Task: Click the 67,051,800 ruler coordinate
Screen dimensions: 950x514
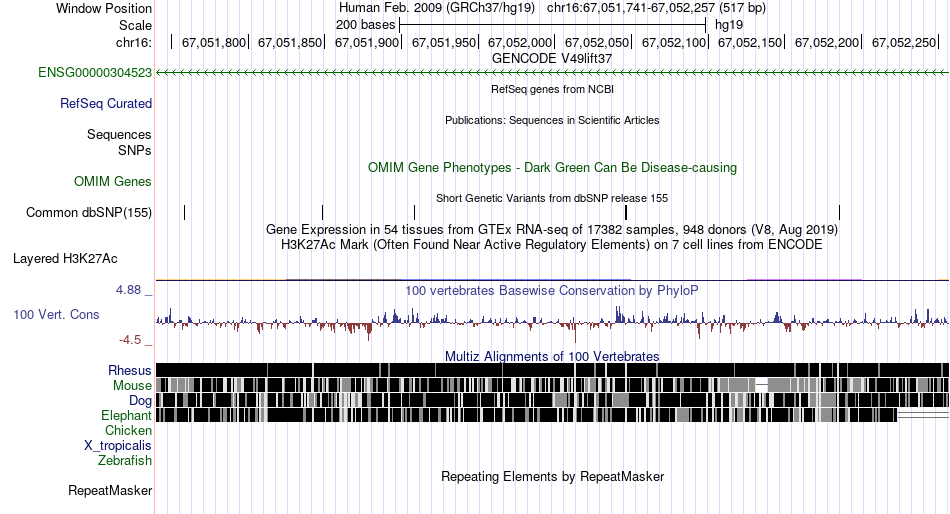Action: coord(214,42)
